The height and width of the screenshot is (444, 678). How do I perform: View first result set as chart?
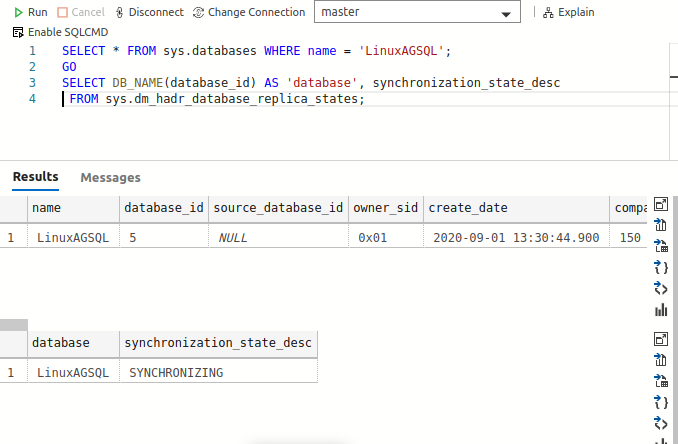click(x=660, y=310)
